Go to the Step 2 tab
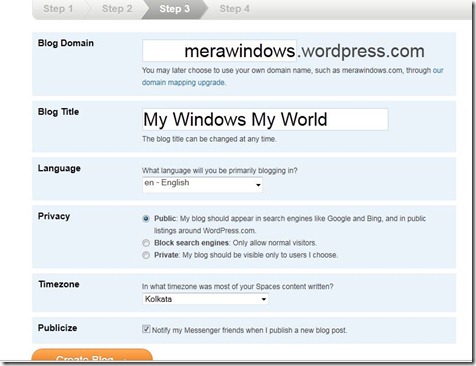The image size is (476, 366). point(117,9)
